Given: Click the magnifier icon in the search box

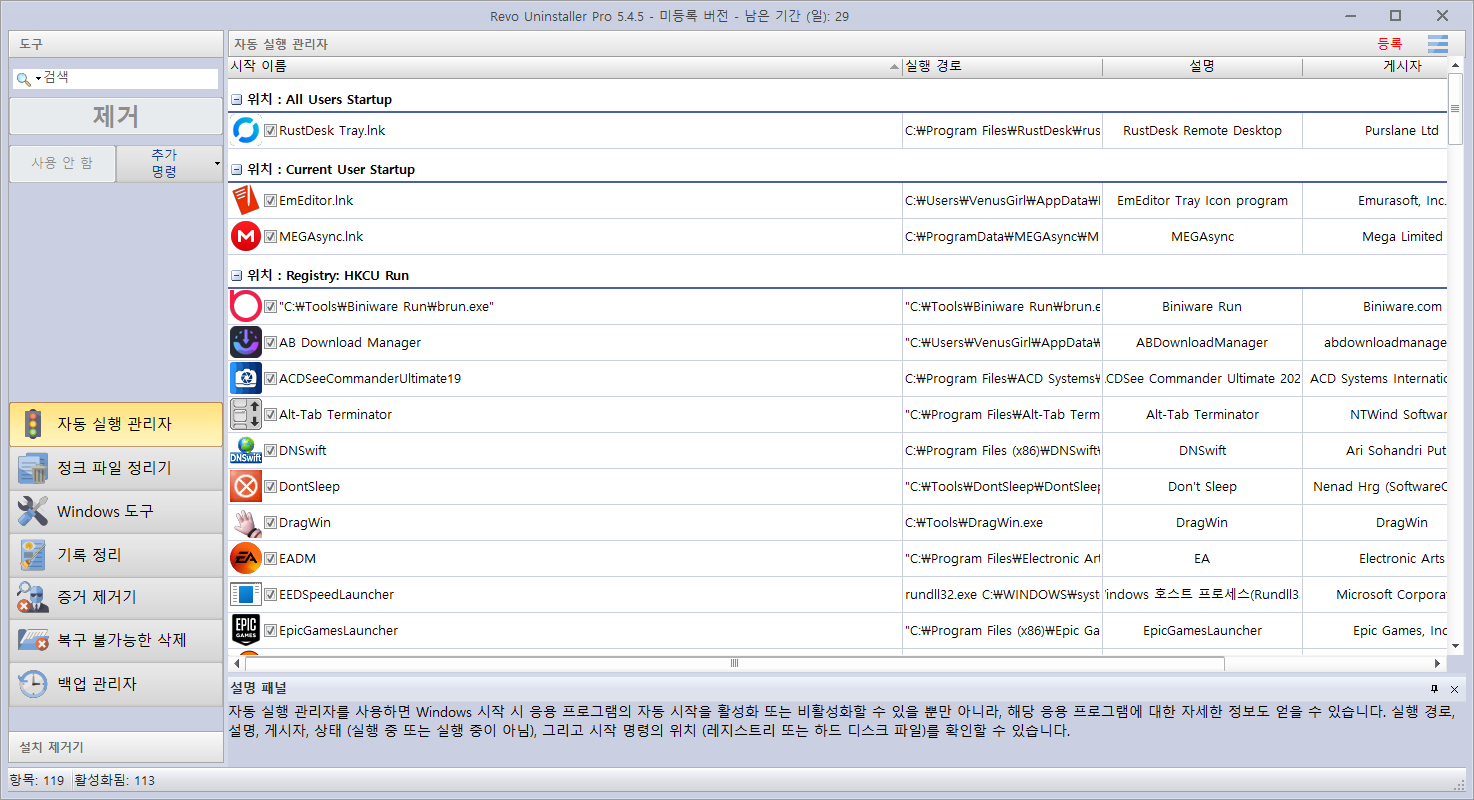Looking at the screenshot, I should 23,78.
